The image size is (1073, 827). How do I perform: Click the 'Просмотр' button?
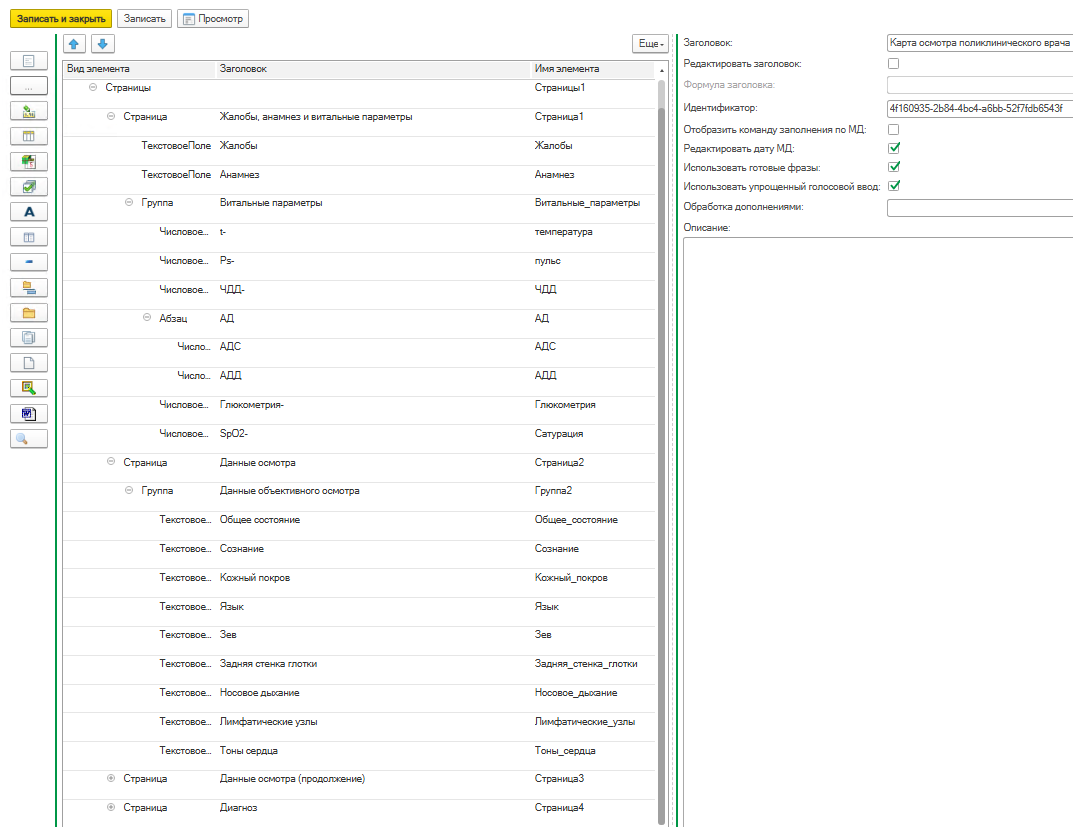(213, 19)
